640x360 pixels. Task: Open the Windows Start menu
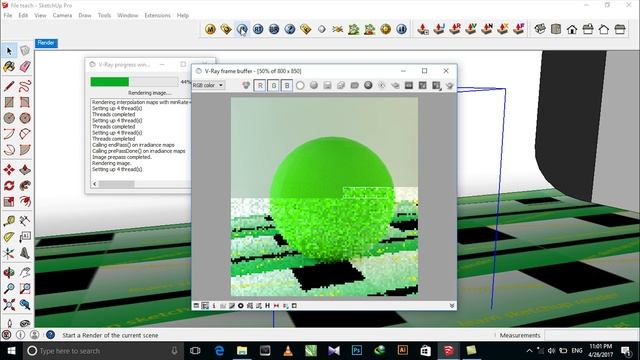click(x=11, y=351)
